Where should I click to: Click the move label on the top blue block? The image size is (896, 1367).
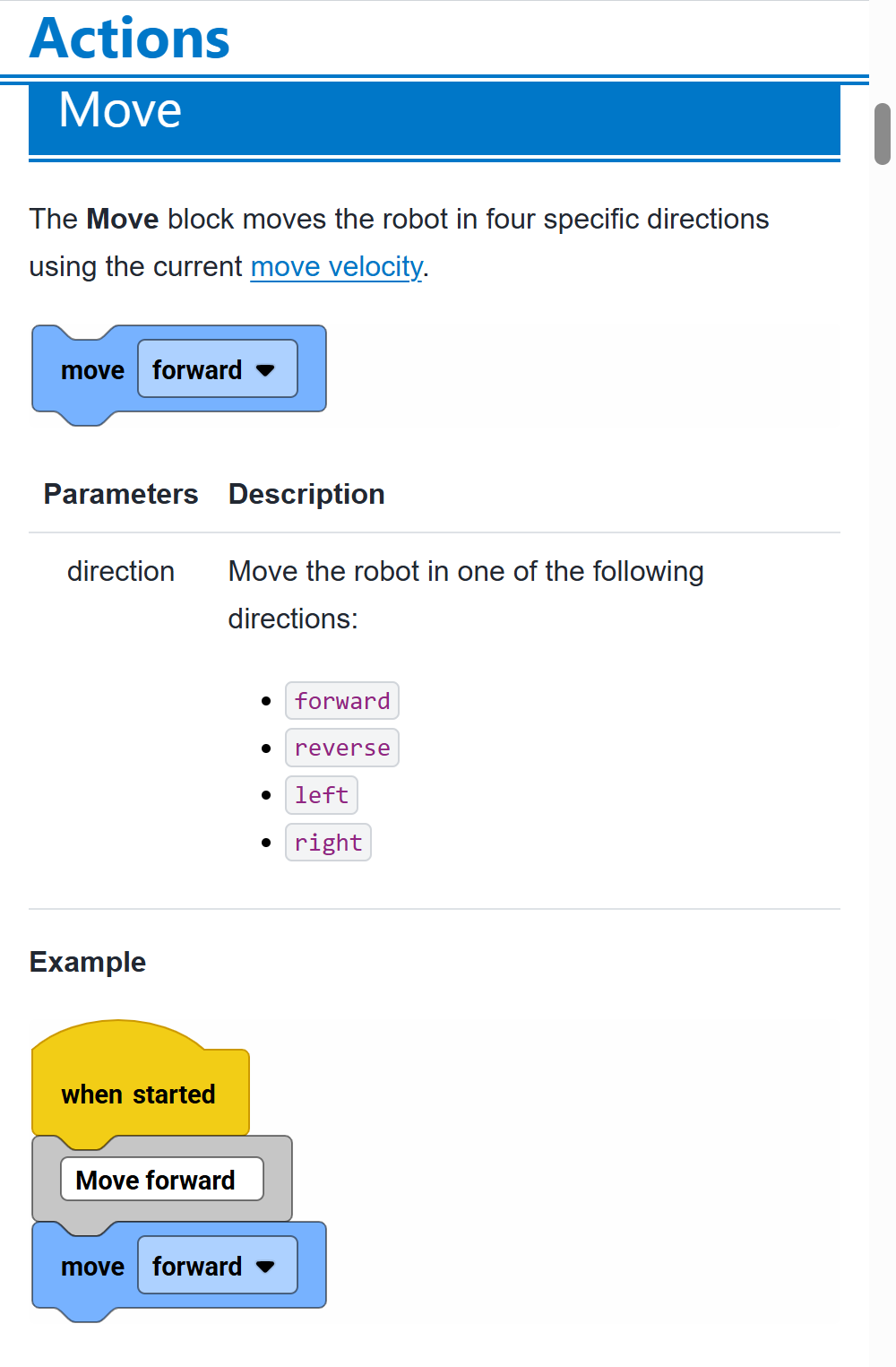(x=92, y=370)
